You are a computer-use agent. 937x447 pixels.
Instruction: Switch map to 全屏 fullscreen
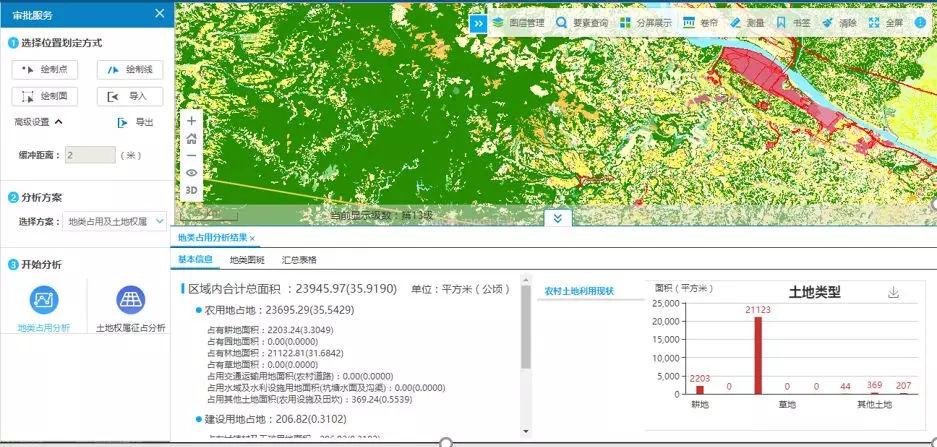click(885, 23)
